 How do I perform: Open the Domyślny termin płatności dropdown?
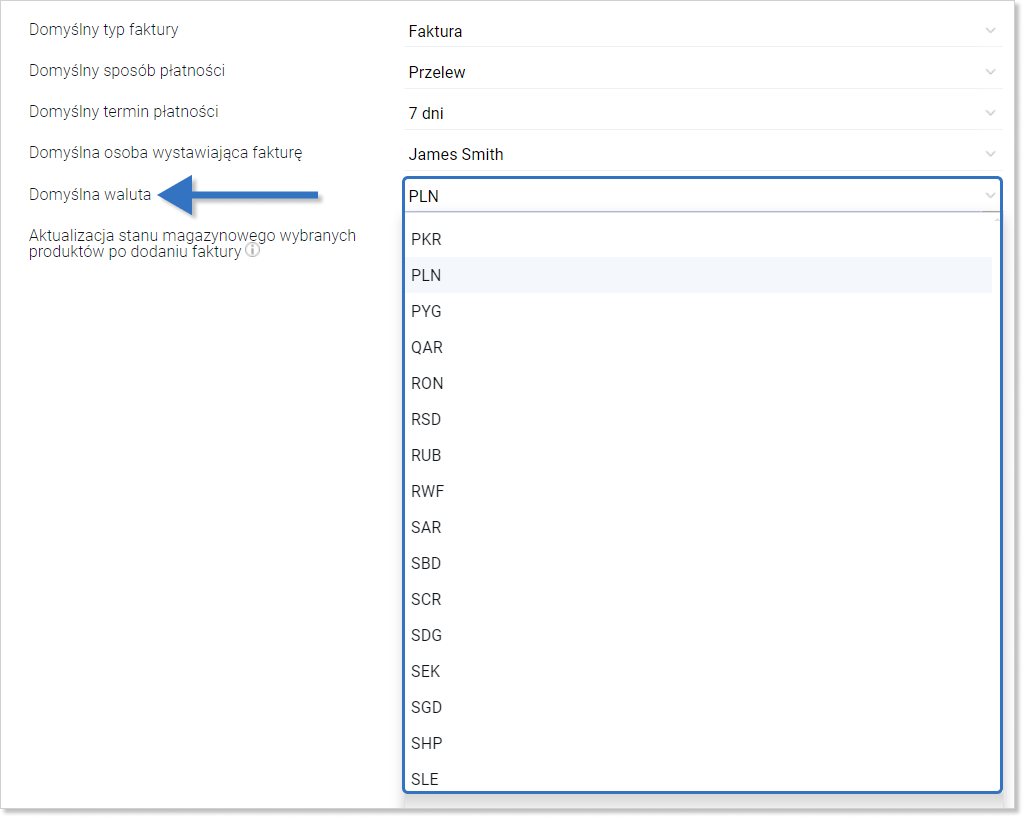(x=703, y=114)
